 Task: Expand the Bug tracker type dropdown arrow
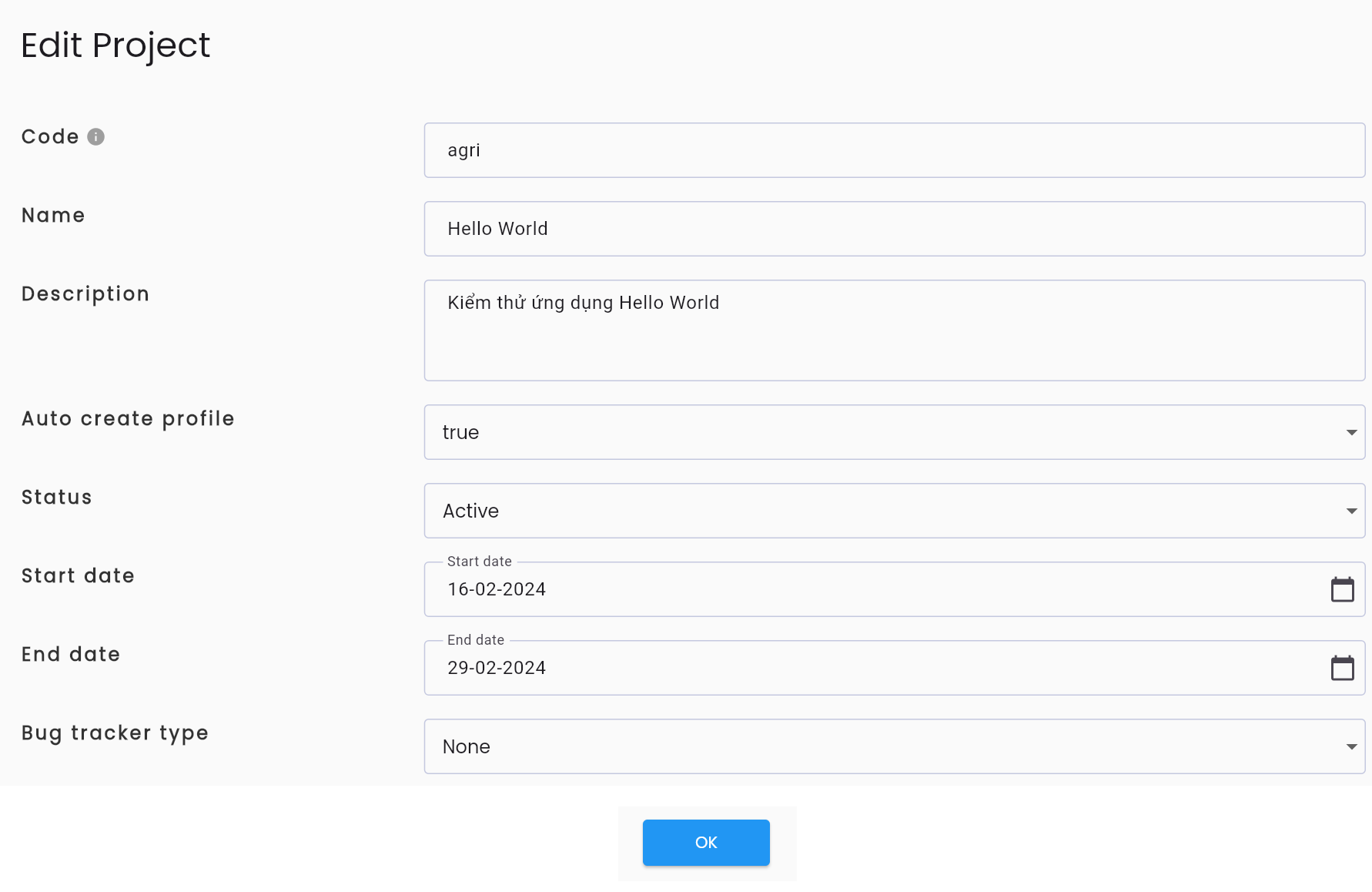click(x=1351, y=746)
